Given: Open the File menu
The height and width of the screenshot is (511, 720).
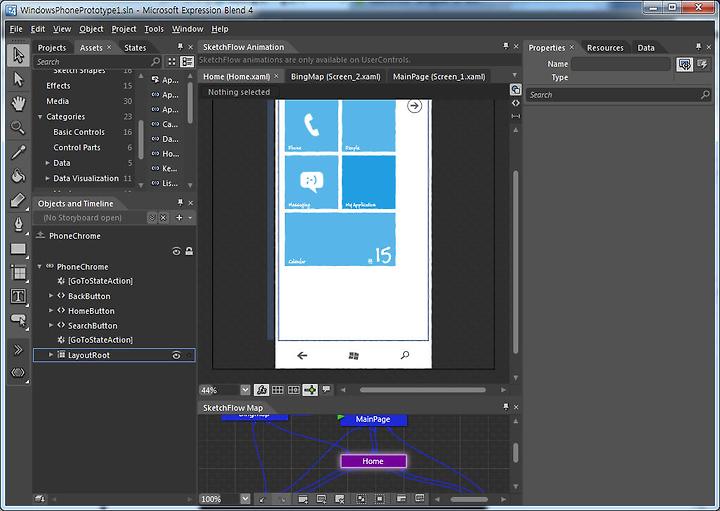Looking at the screenshot, I should coord(16,29).
